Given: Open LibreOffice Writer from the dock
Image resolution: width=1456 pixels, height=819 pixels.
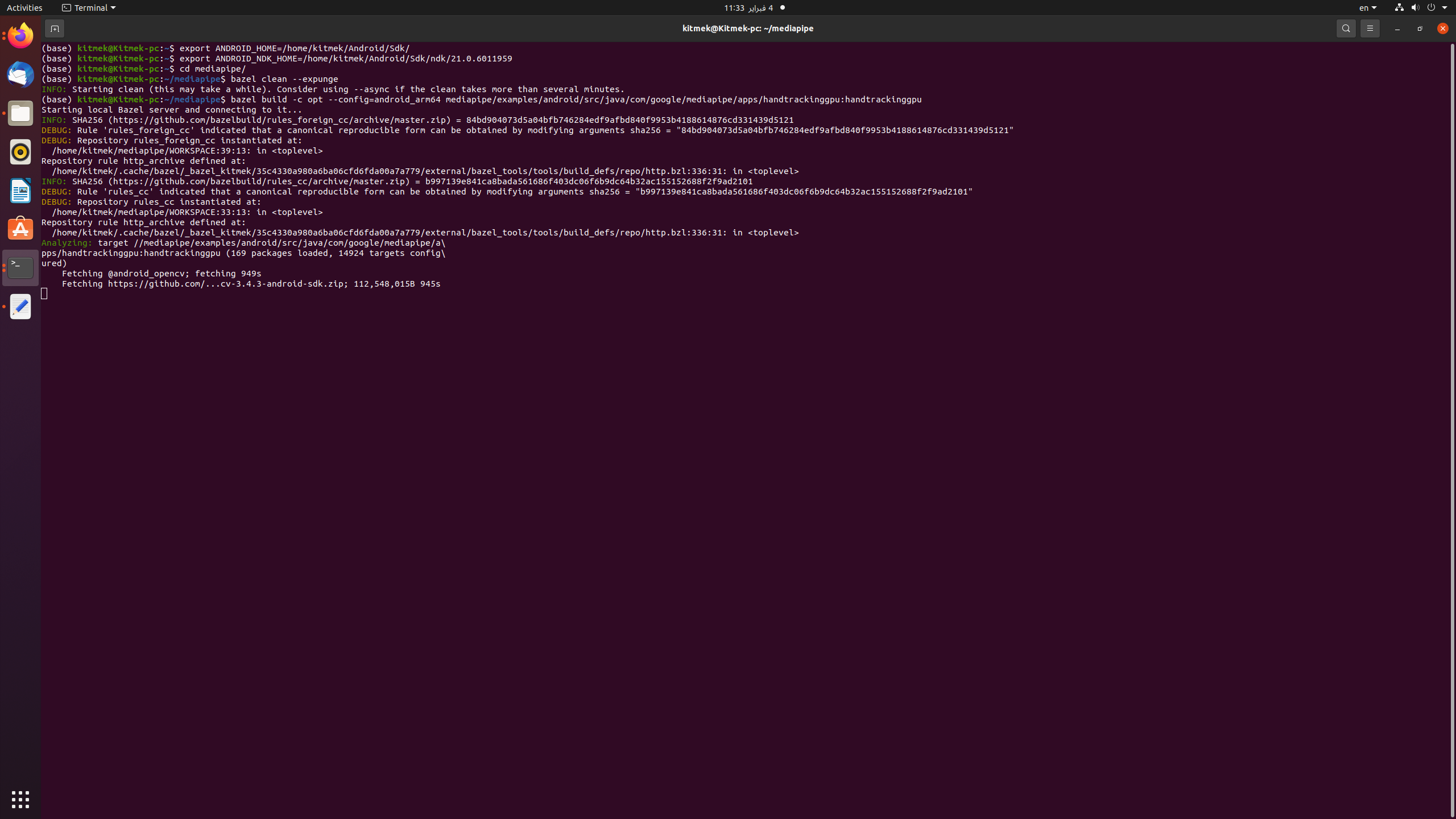Looking at the screenshot, I should point(20,191).
